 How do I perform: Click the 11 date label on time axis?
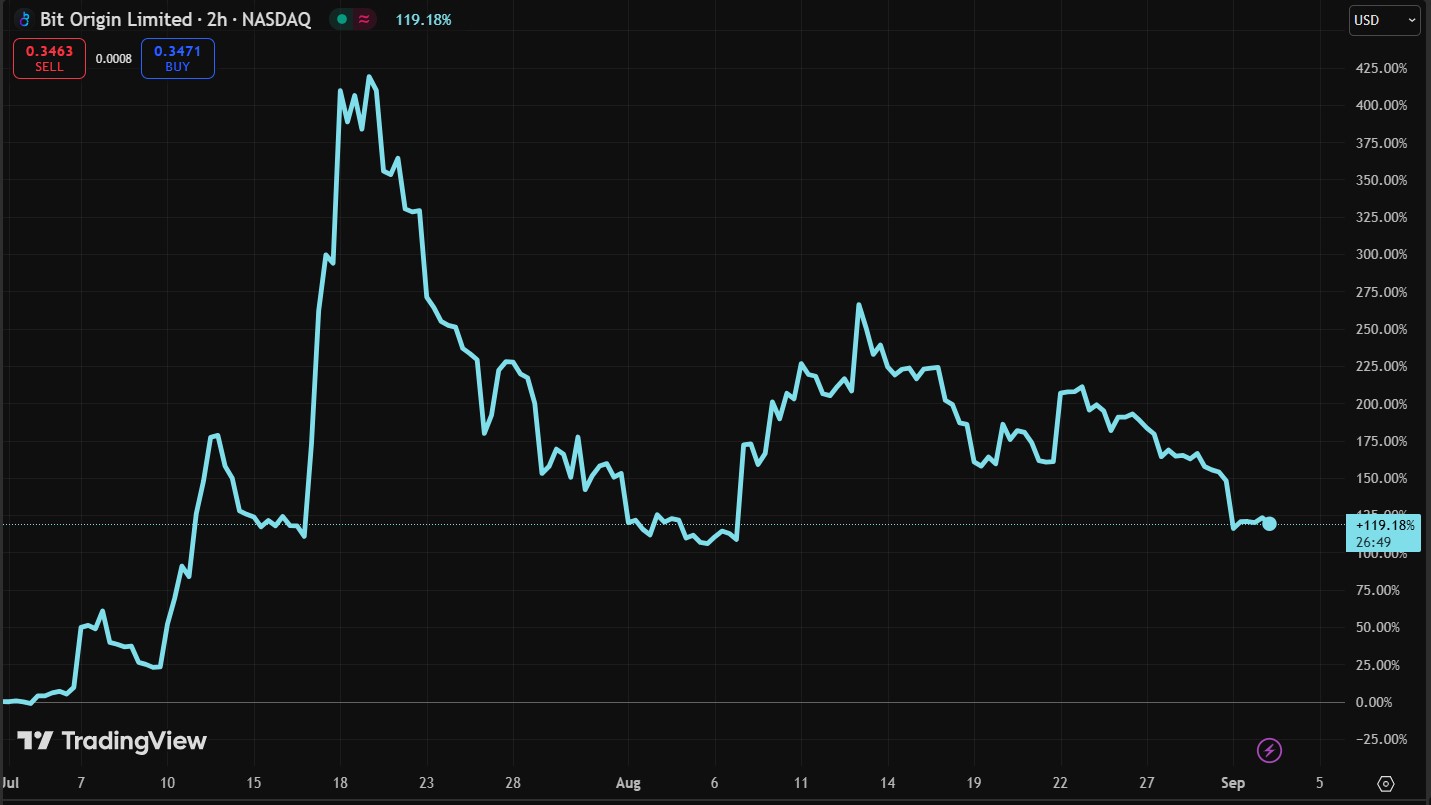[801, 783]
